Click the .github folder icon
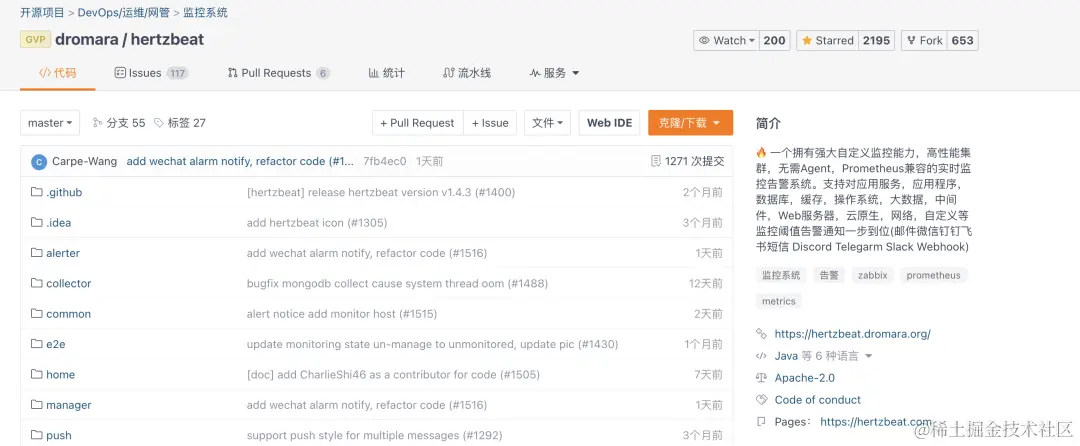This screenshot has width=1080, height=446. pos(37,192)
